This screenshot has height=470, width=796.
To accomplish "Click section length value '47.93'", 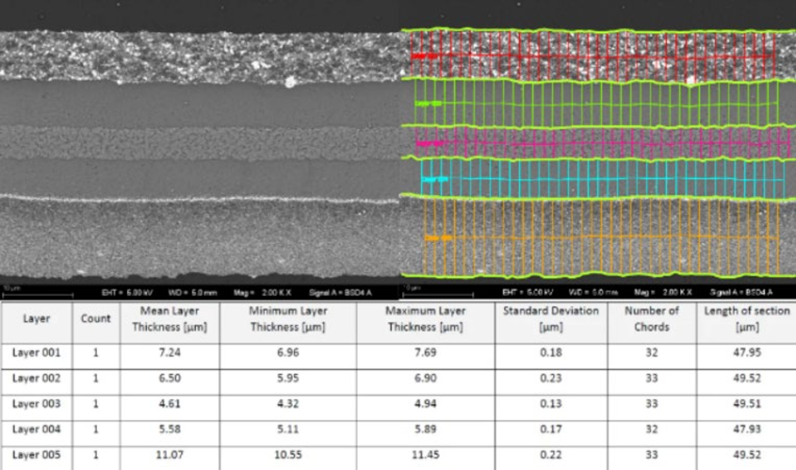I will coord(747,429).
